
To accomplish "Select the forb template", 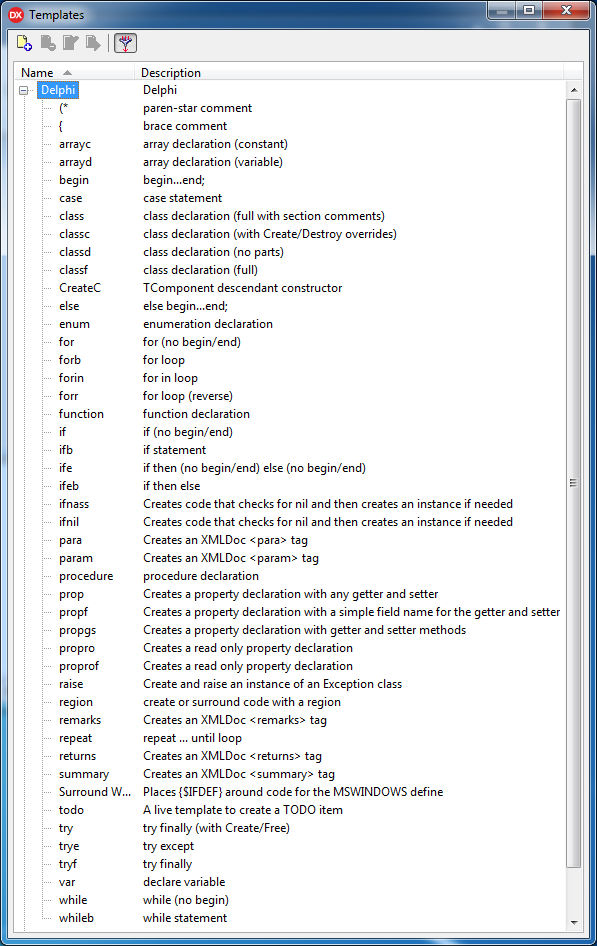I will click(x=69, y=360).
